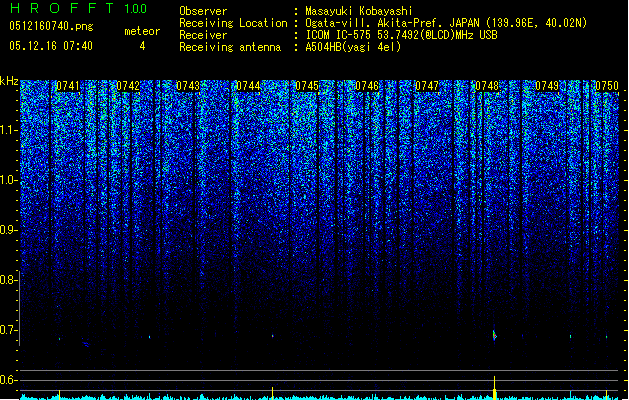The height and width of the screenshot is (400, 629).
Task: Click the 0.8 frequency axis label
Action: coord(8,280)
